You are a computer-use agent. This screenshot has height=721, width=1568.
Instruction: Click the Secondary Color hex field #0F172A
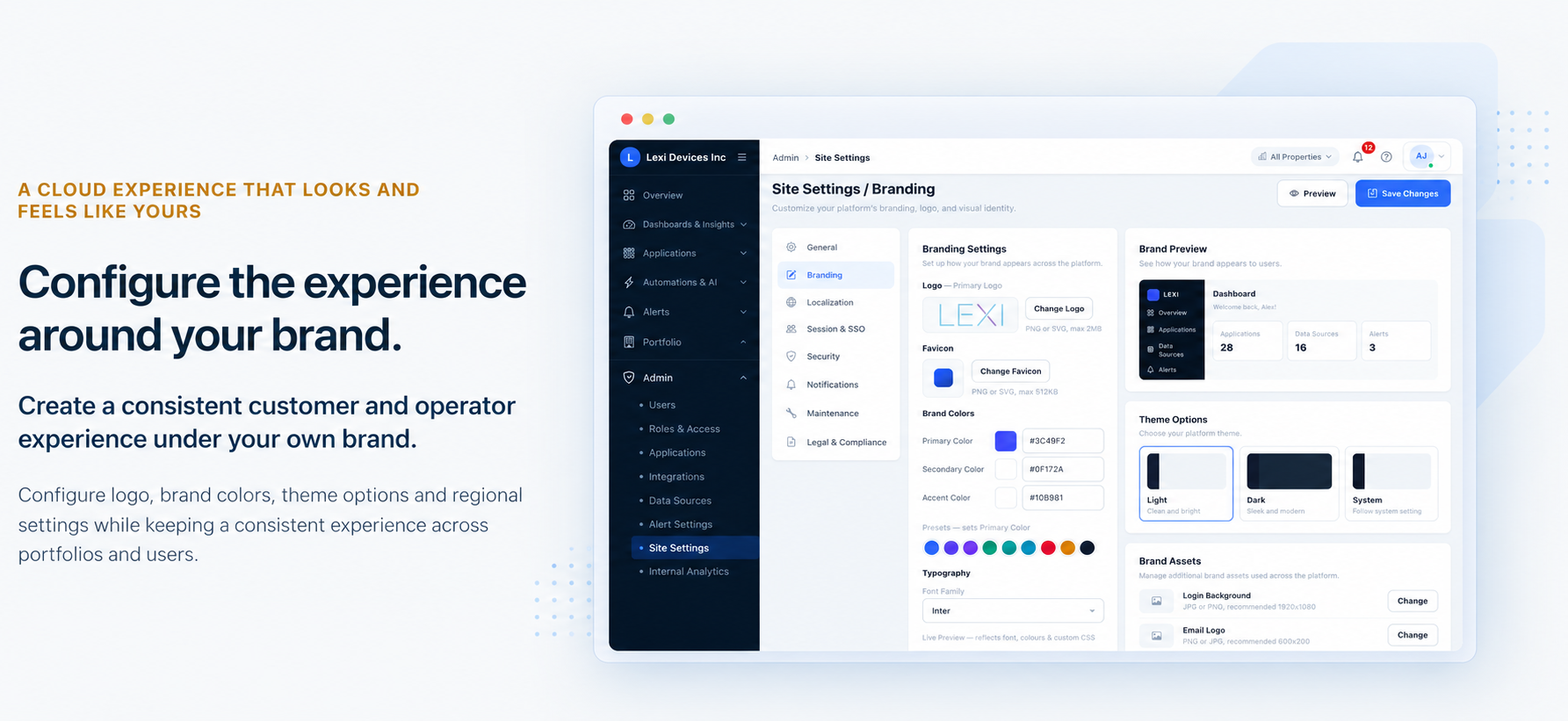1063,469
